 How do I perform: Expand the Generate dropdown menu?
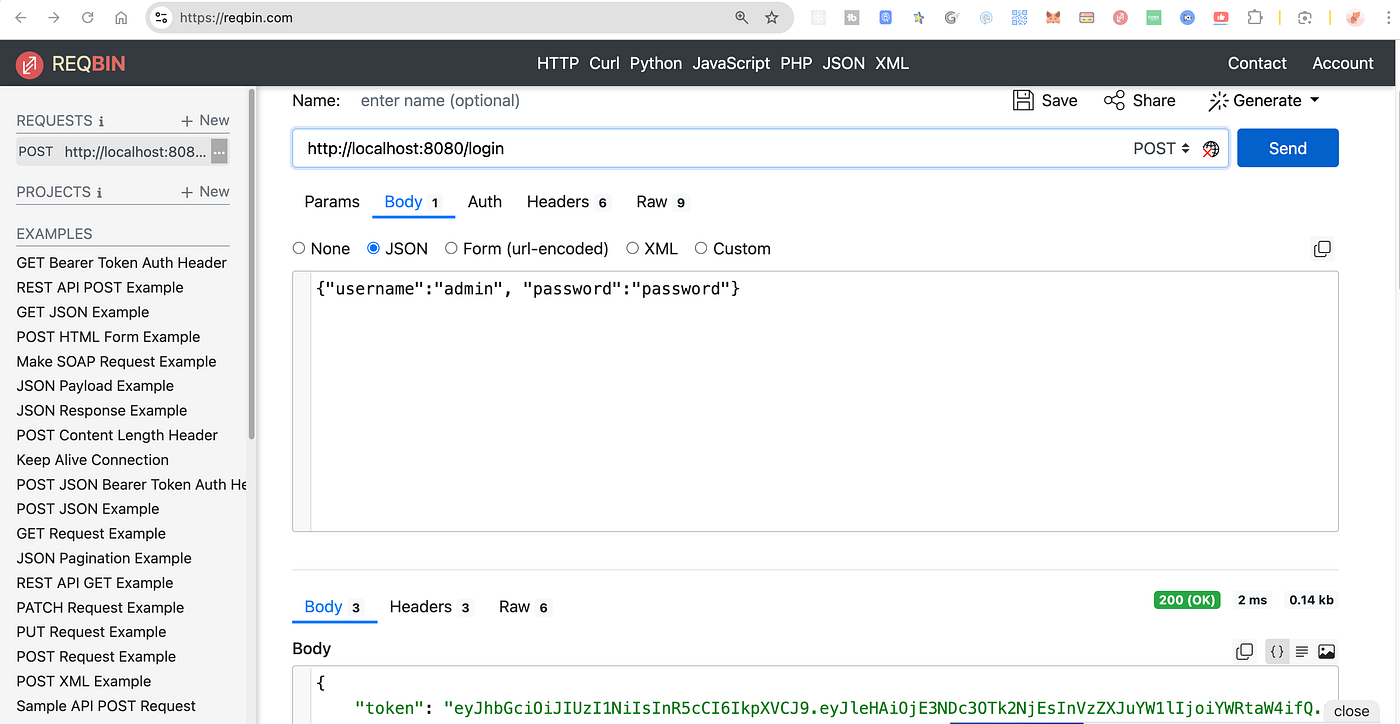[1313, 100]
